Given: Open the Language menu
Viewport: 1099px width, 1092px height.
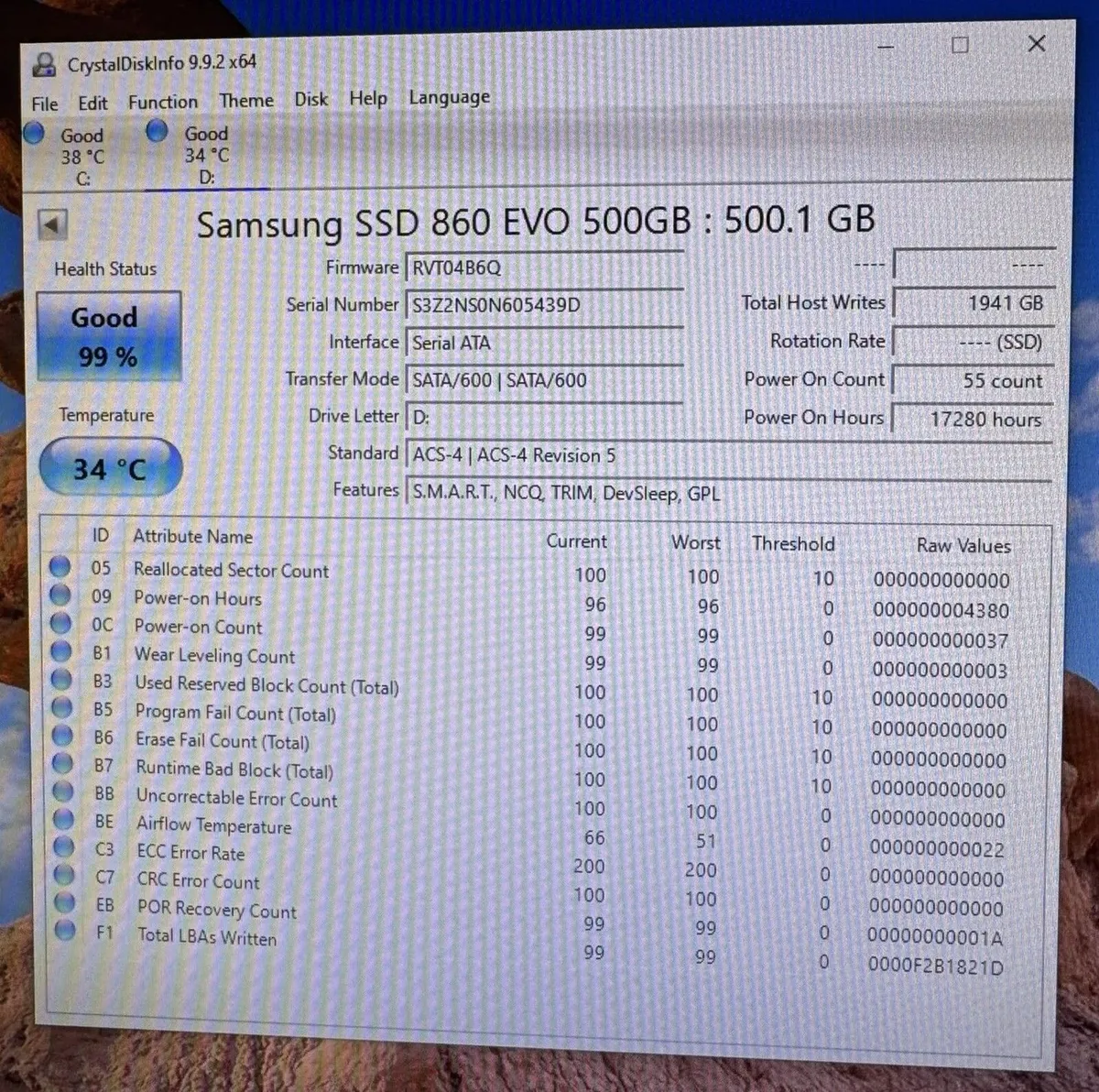Looking at the screenshot, I should point(449,97).
